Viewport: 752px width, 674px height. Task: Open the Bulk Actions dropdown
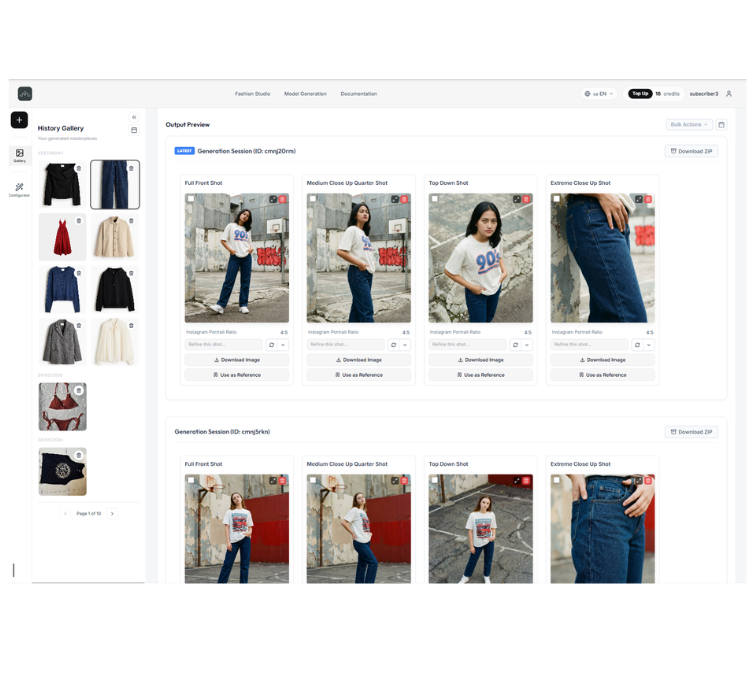tap(689, 125)
